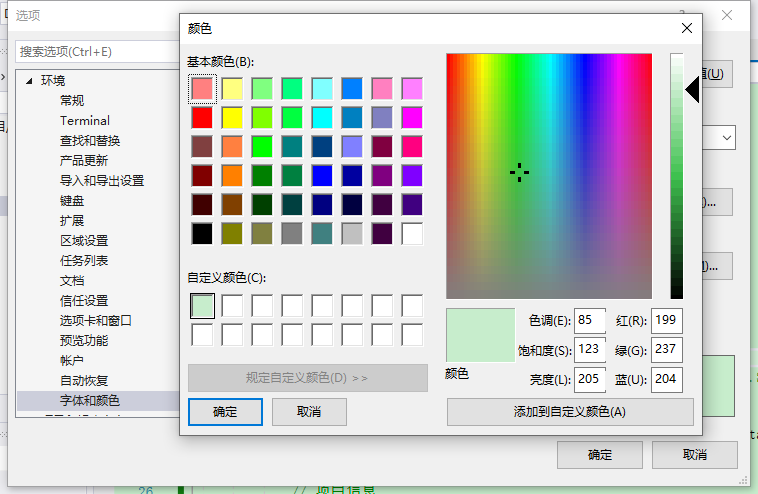This screenshot has height=494, width=758.
Task: Choose the teal basic color swatch
Action: [x=292, y=147]
